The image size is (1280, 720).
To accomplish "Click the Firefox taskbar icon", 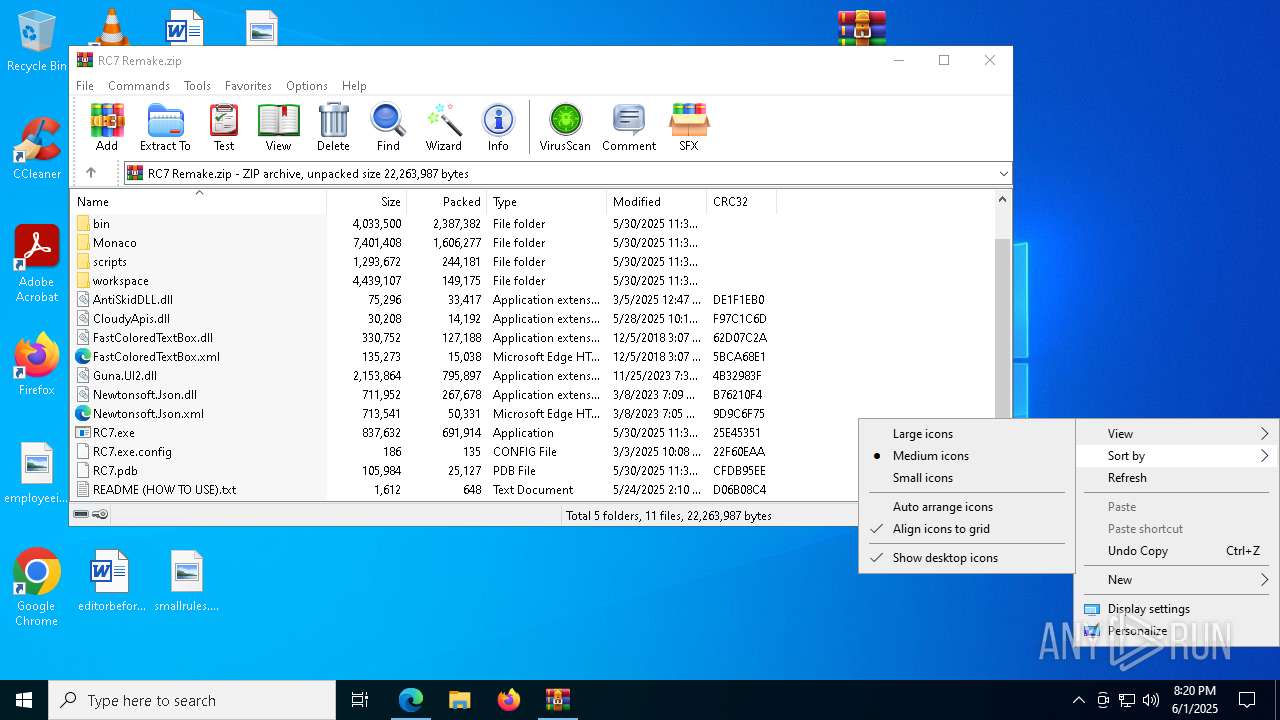I will point(509,700).
